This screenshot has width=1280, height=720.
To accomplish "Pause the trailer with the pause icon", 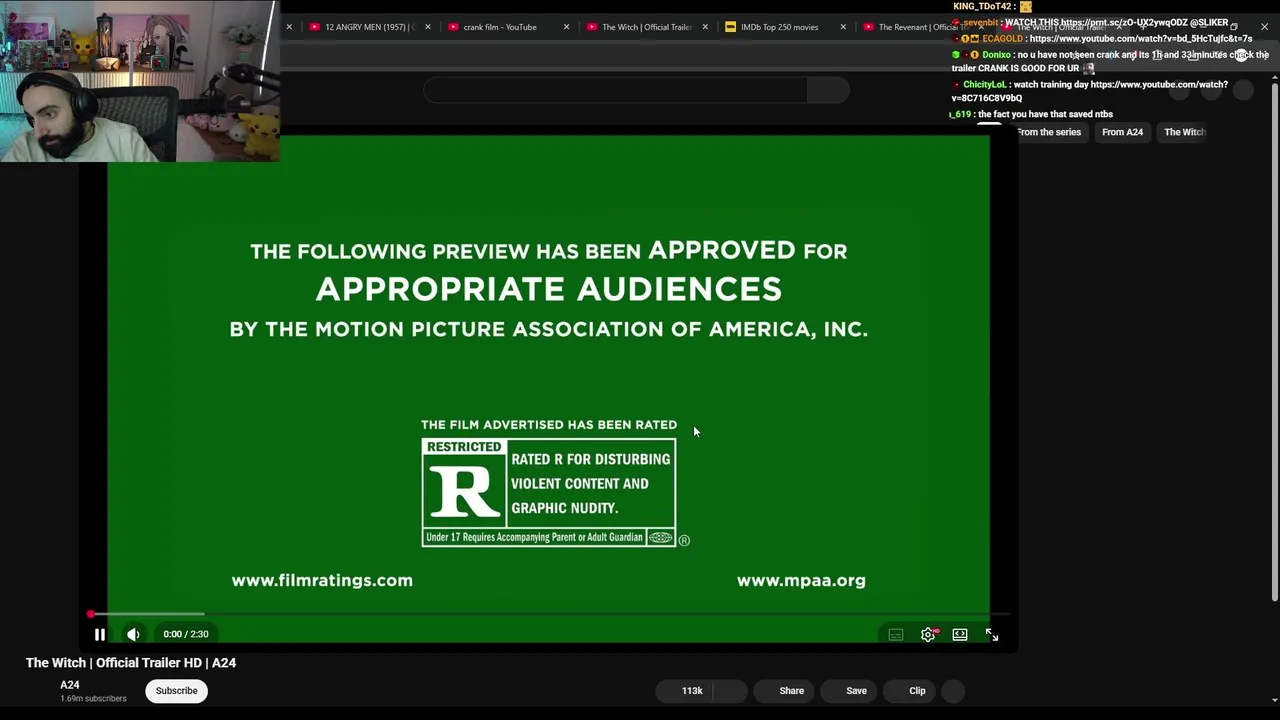I will pyautogui.click(x=100, y=634).
